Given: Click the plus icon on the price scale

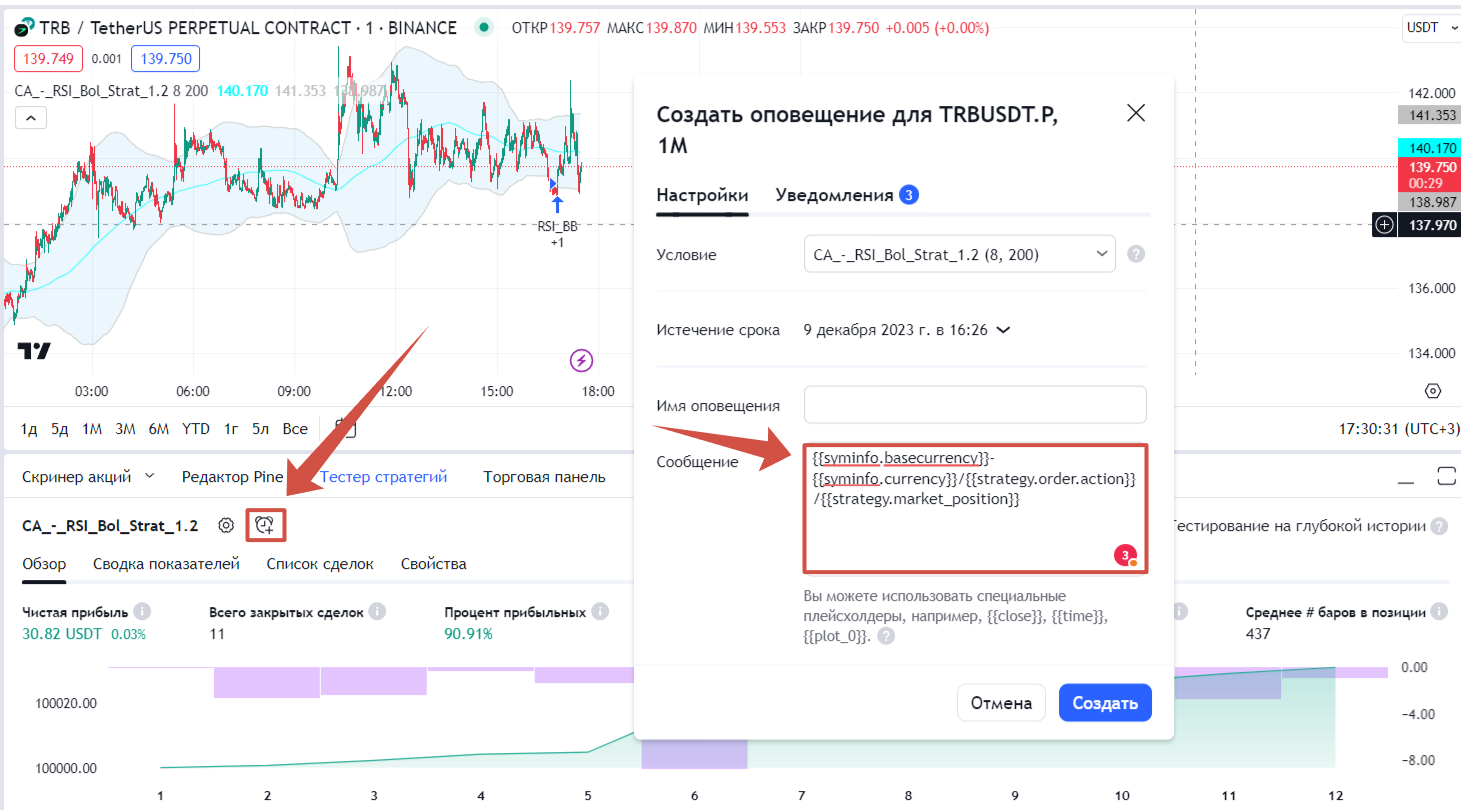Looking at the screenshot, I should point(1384,225).
